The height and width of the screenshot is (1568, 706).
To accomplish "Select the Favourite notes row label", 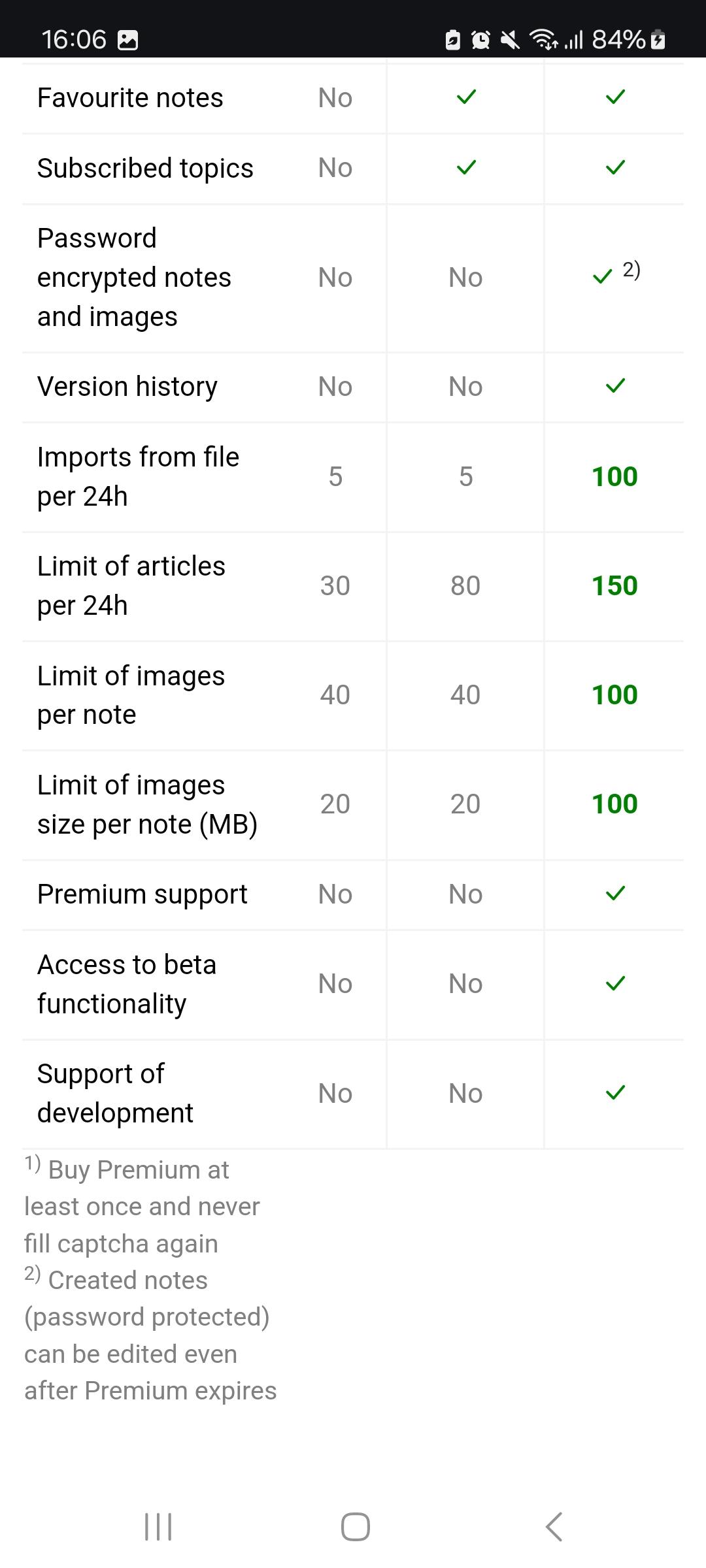I will tap(130, 98).
